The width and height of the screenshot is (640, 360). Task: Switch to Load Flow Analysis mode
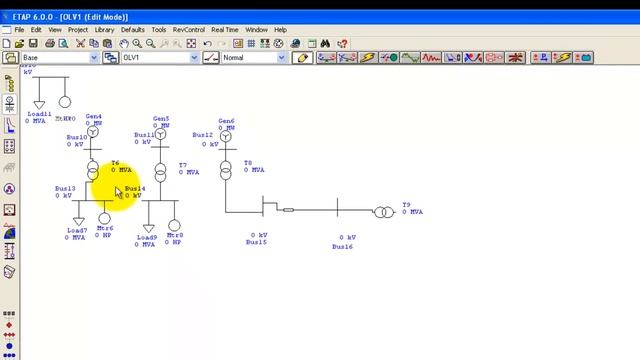point(326,58)
